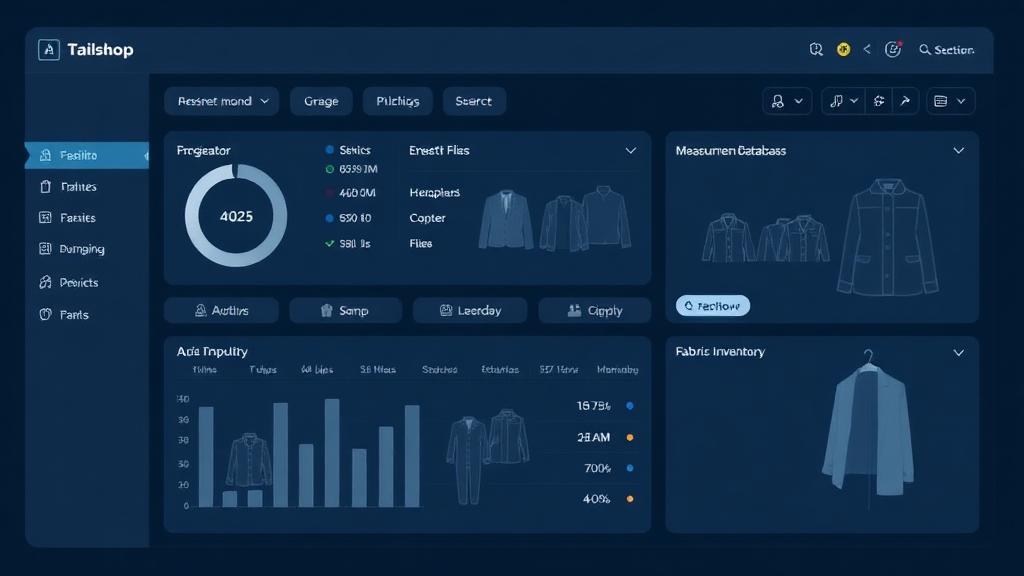1024x576 pixels.
Task: Toggle the blue 1675% legend dot
Action: 629,406
